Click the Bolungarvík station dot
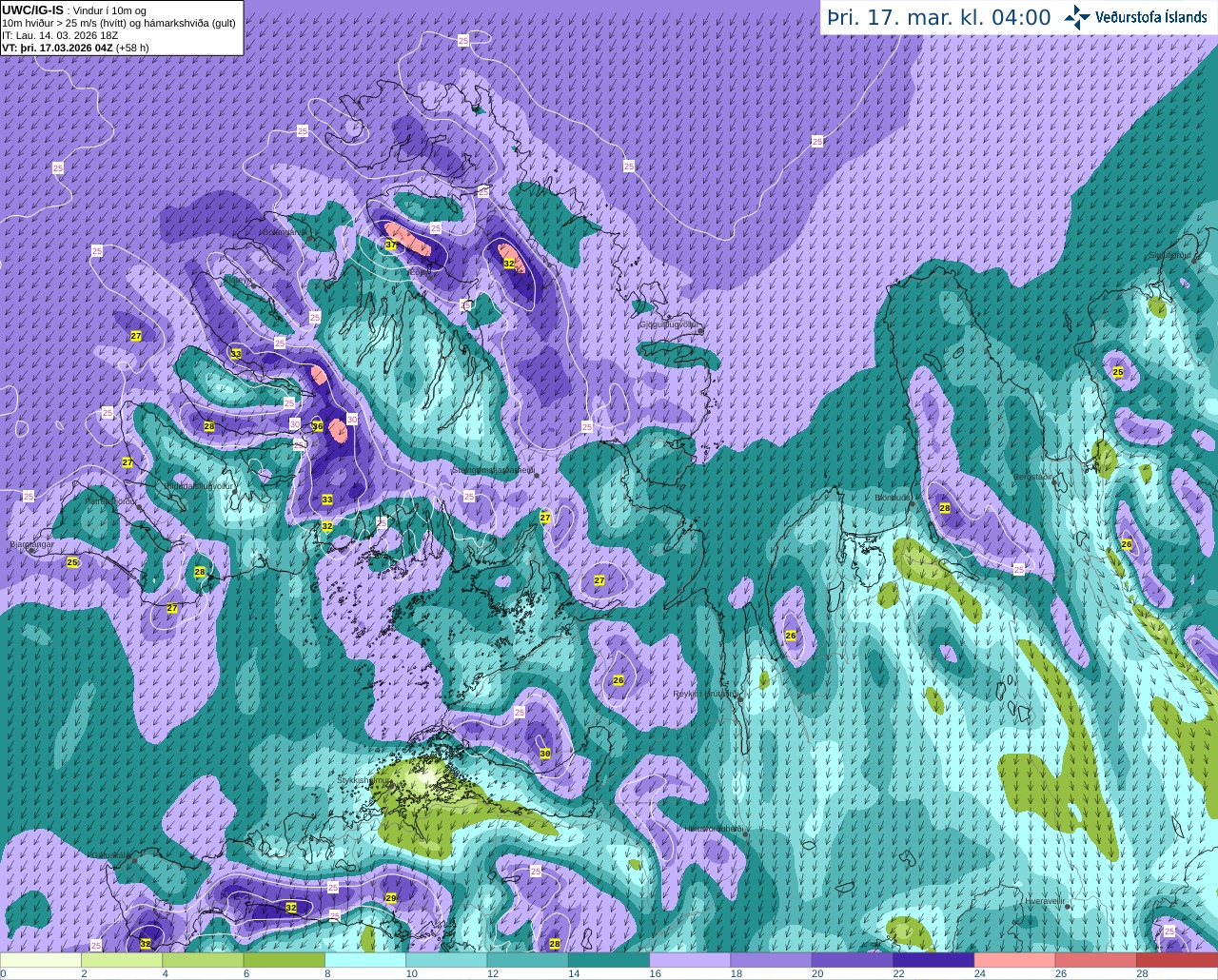The height and width of the screenshot is (980, 1218). tap(311, 238)
